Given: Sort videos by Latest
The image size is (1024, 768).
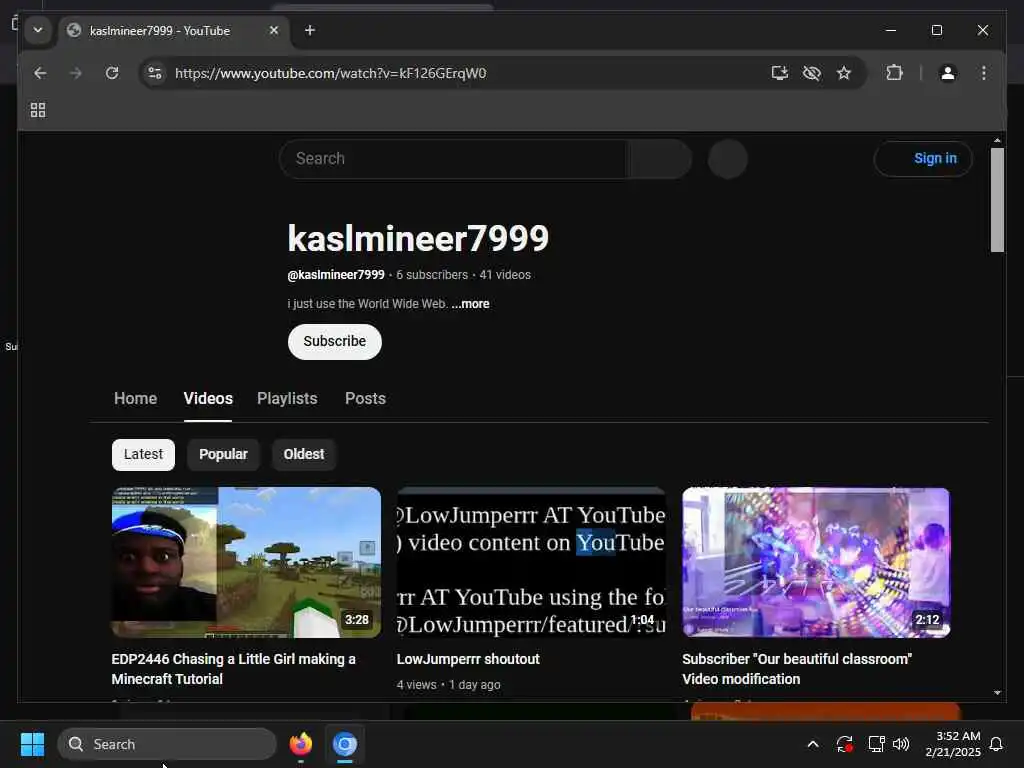Looking at the screenshot, I should tap(143, 455).
